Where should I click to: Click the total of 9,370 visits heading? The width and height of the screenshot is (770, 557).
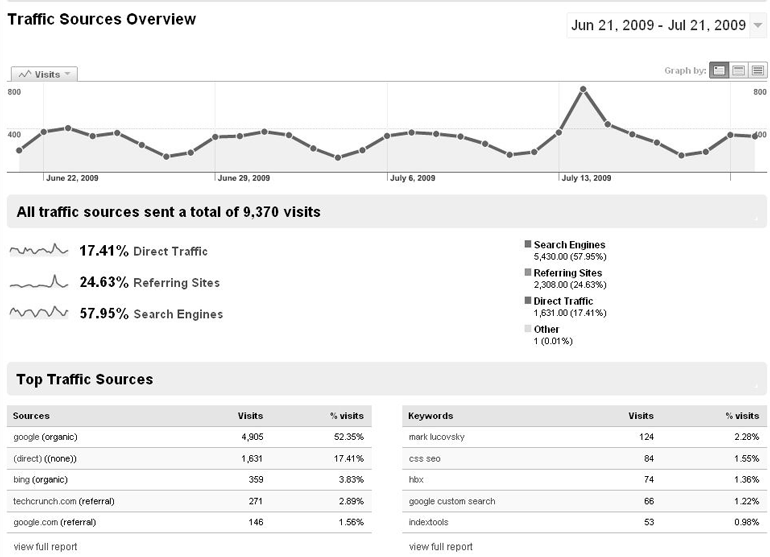pyautogui.click(x=168, y=212)
